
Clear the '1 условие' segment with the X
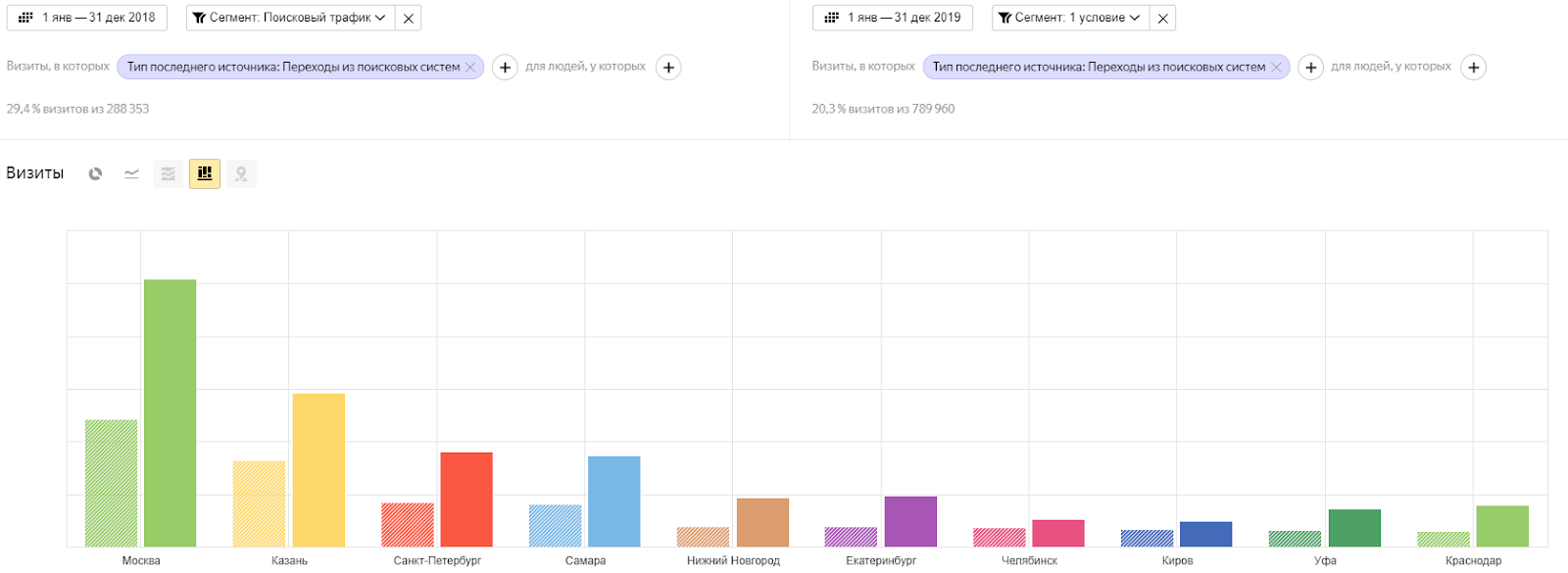pyautogui.click(x=1162, y=19)
